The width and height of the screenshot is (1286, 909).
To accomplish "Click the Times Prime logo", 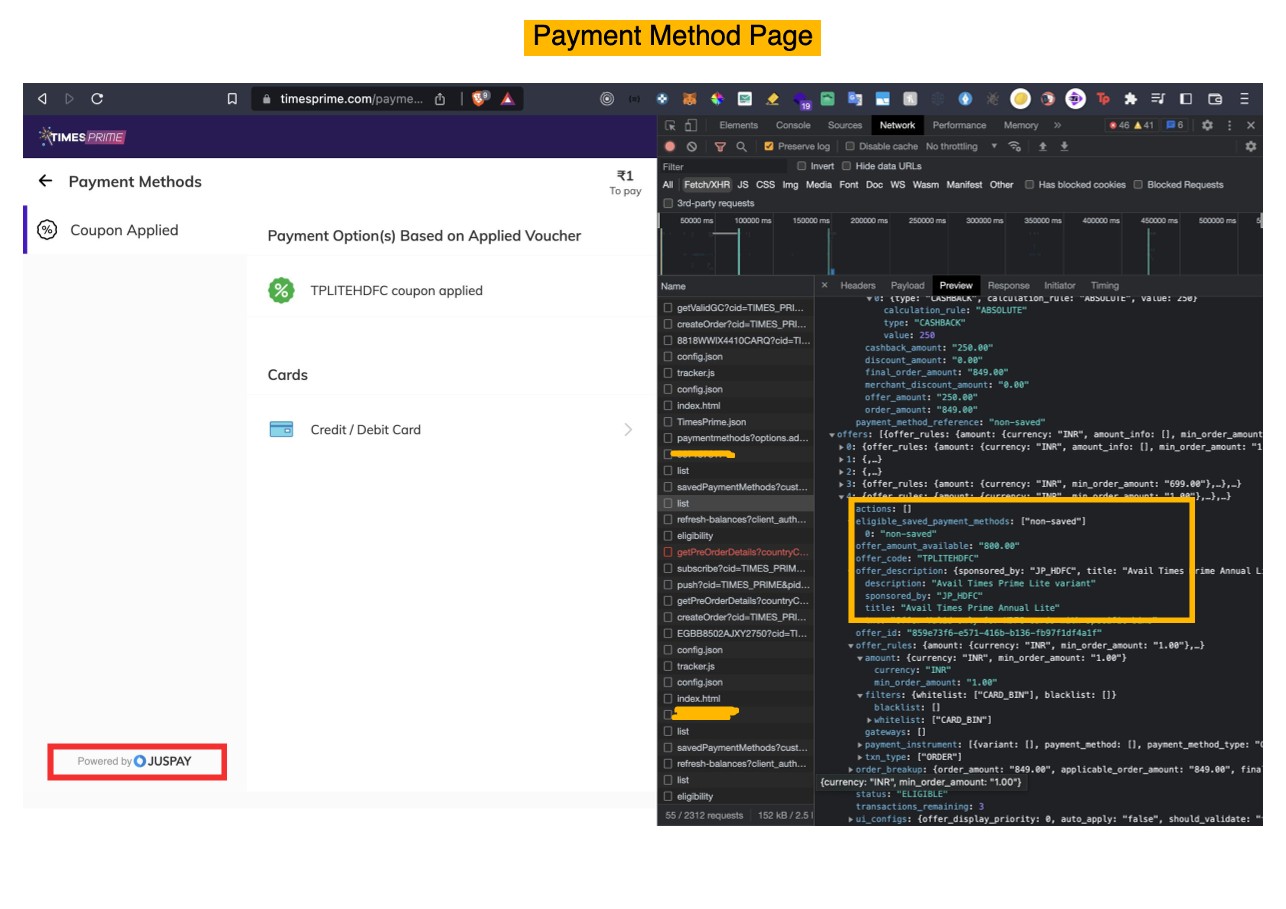I will click(82, 136).
